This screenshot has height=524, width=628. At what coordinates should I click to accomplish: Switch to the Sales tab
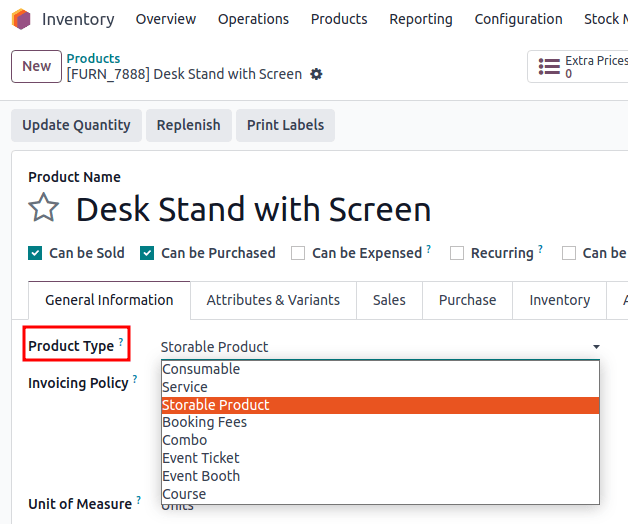pos(389,300)
